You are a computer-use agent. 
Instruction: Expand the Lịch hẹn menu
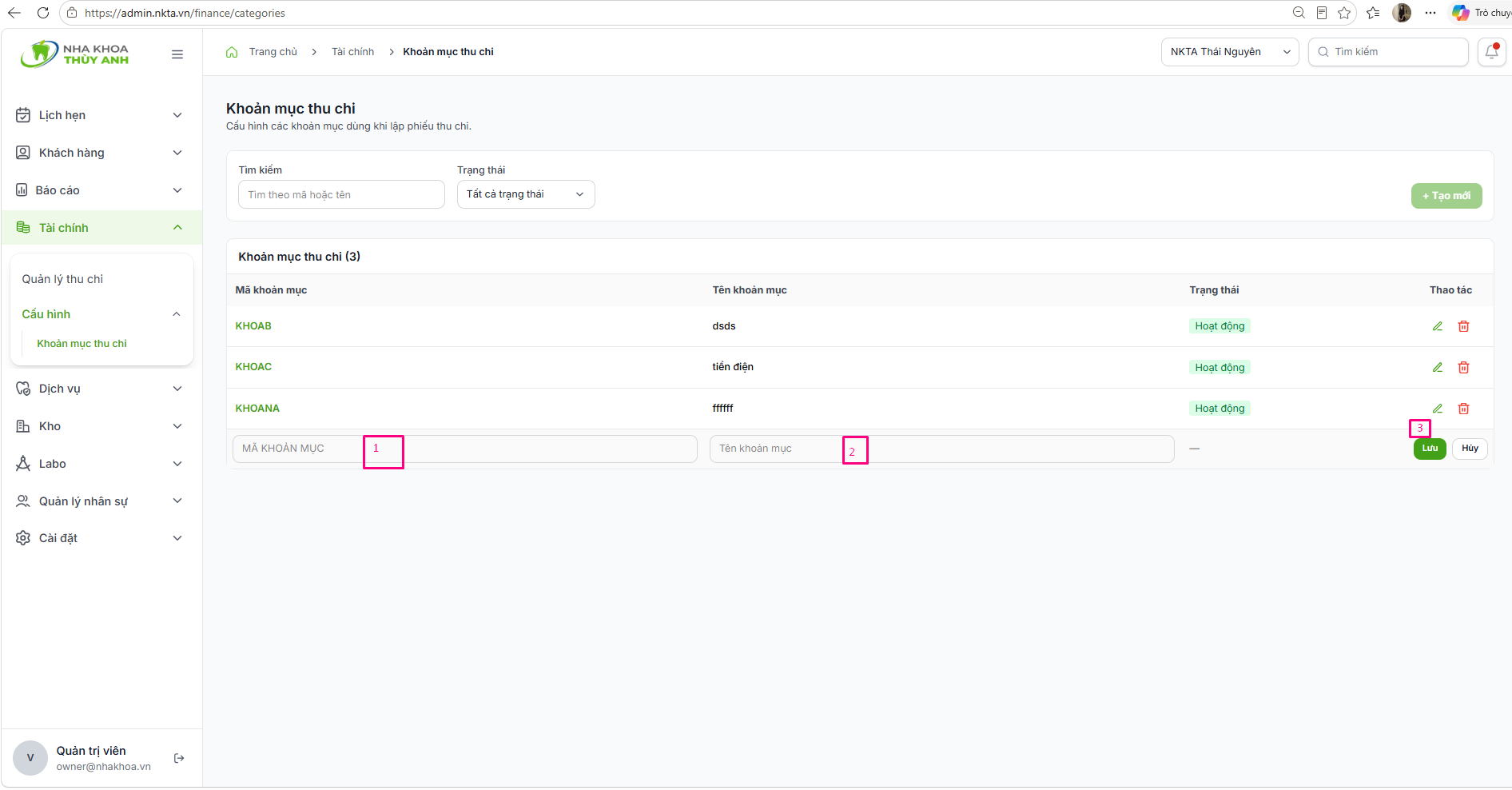[x=101, y=115]
